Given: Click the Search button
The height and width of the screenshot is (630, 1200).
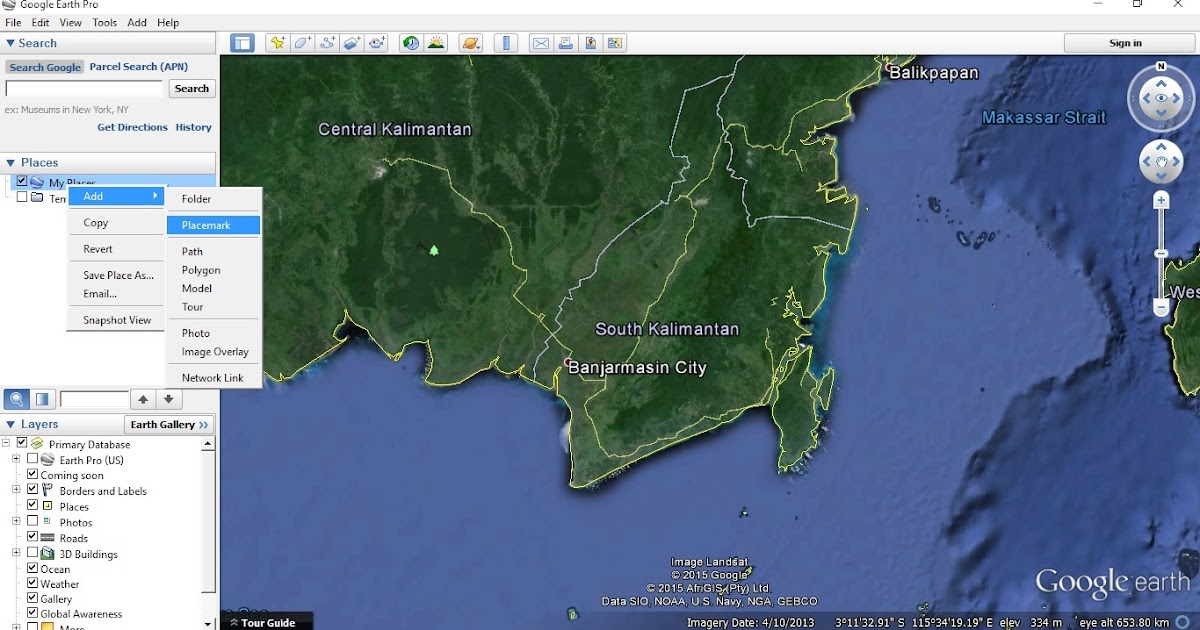Looking at the screenshot, I should coord(191,88).
